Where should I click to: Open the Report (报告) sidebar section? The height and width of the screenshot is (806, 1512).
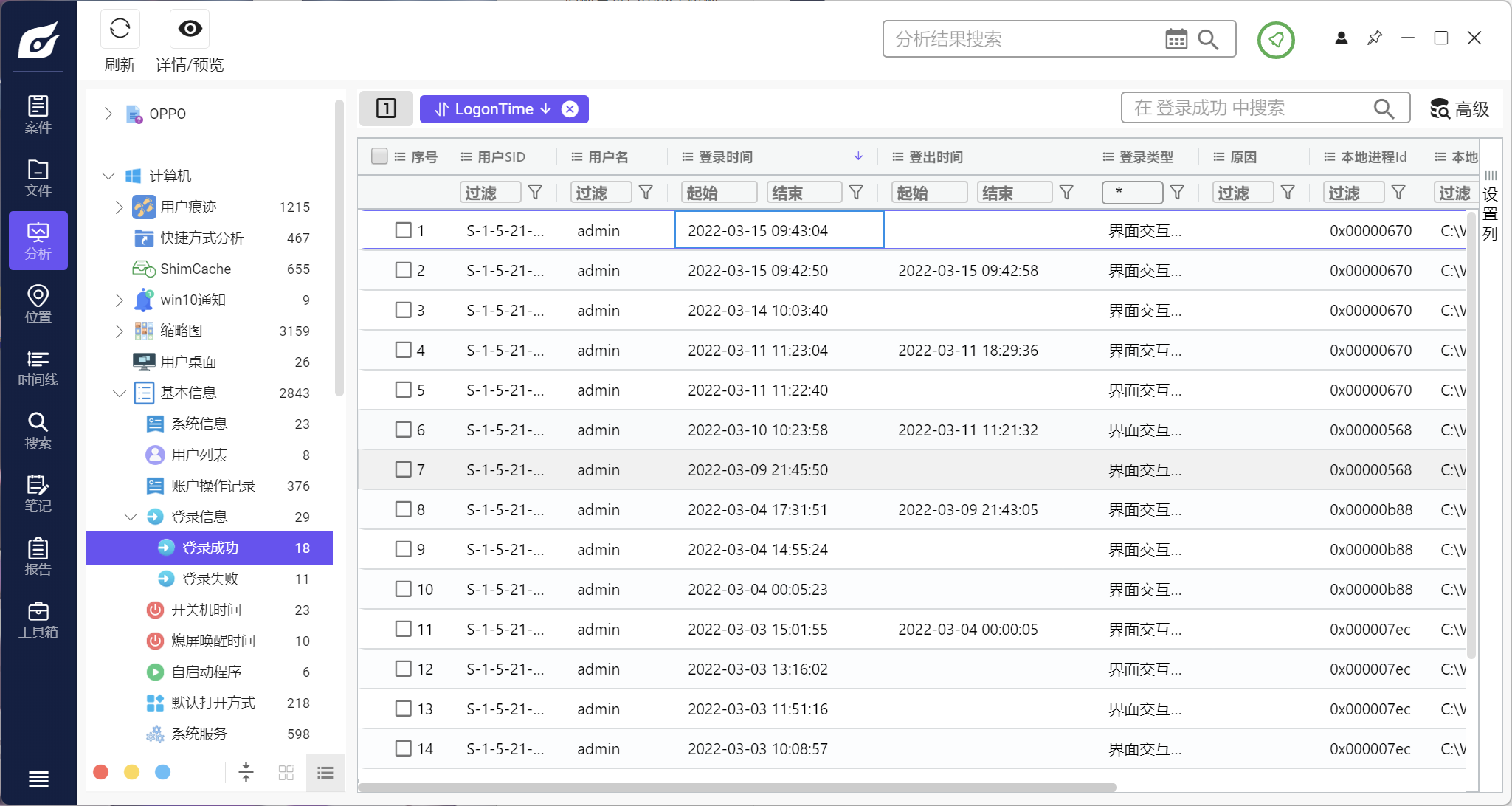(38, 557)
